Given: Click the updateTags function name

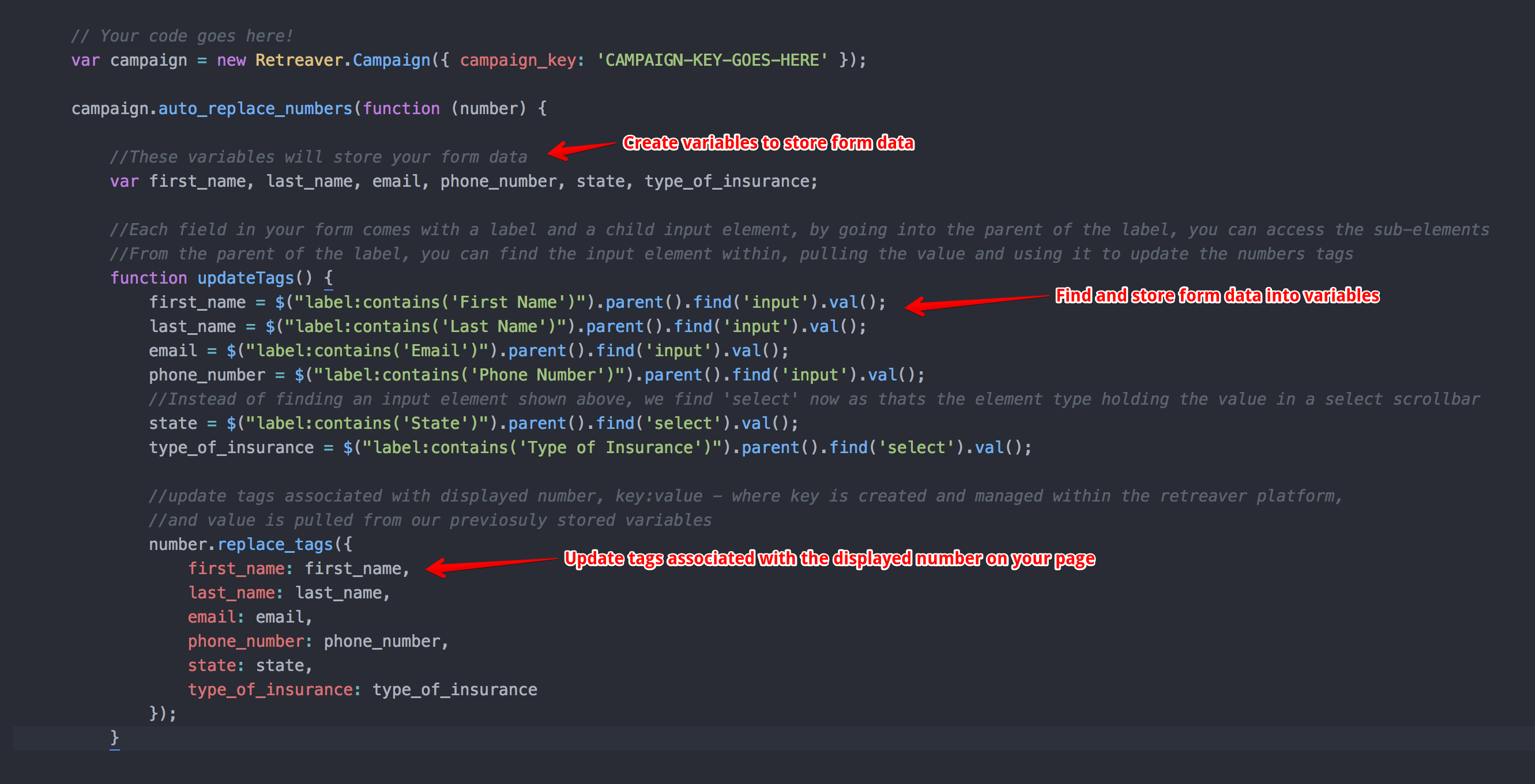Looking at the screenshot, I should point(246,278).
